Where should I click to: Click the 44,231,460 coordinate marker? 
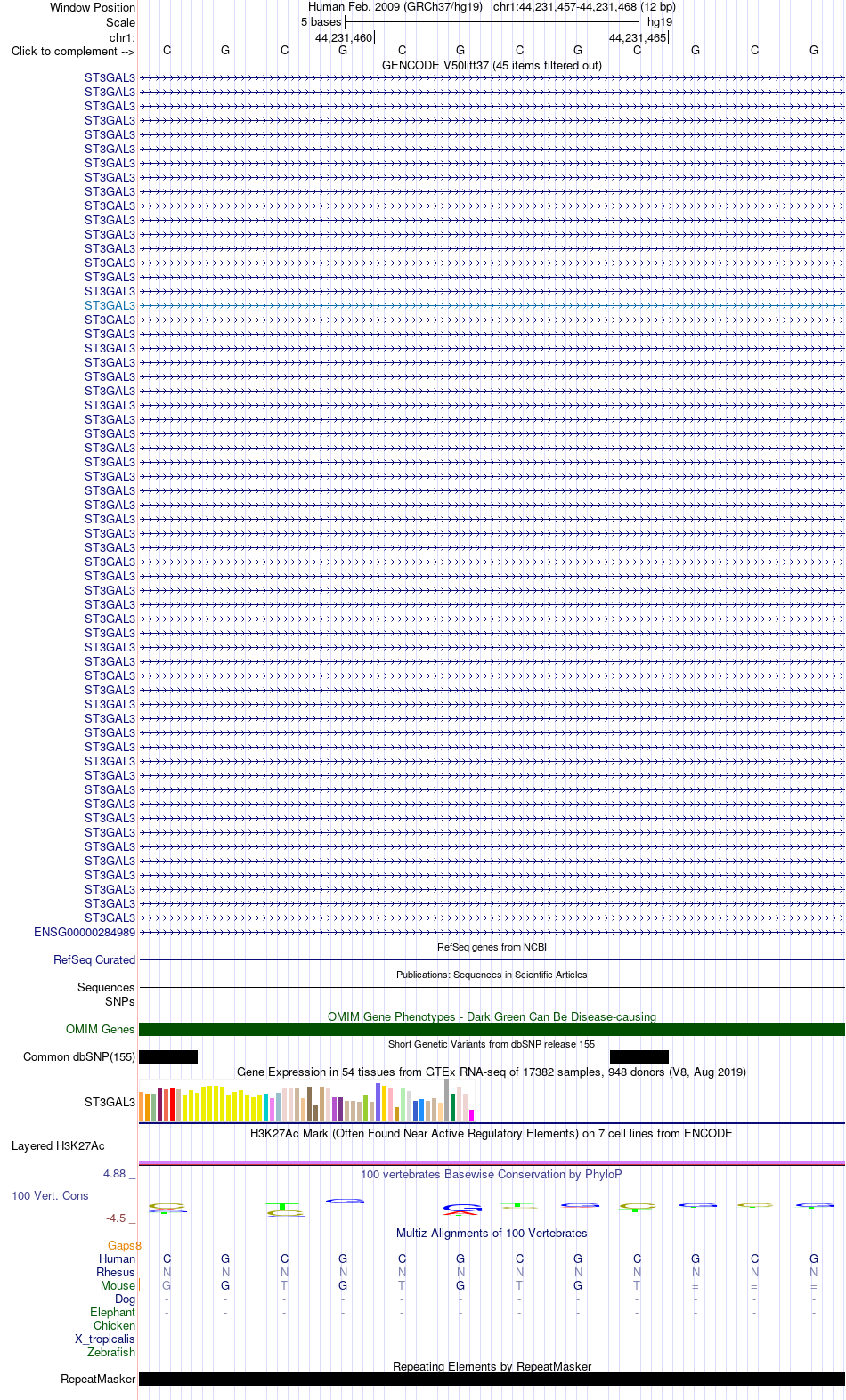tap(344, 37)
